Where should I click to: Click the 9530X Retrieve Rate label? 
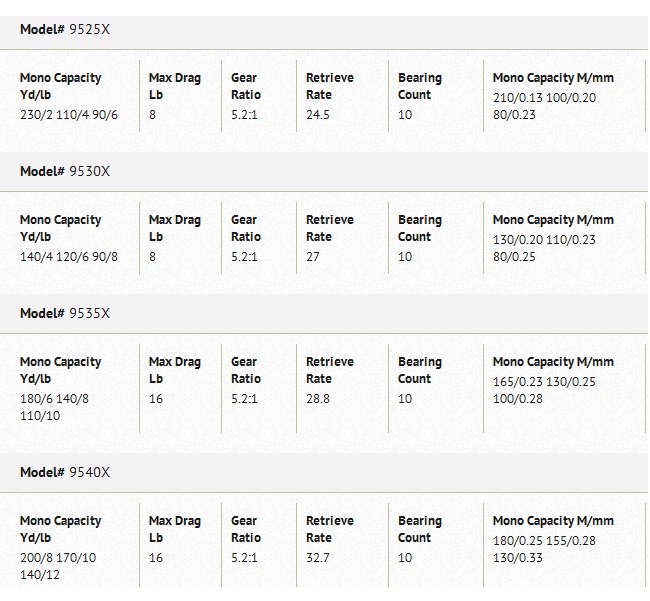point(329,228)
